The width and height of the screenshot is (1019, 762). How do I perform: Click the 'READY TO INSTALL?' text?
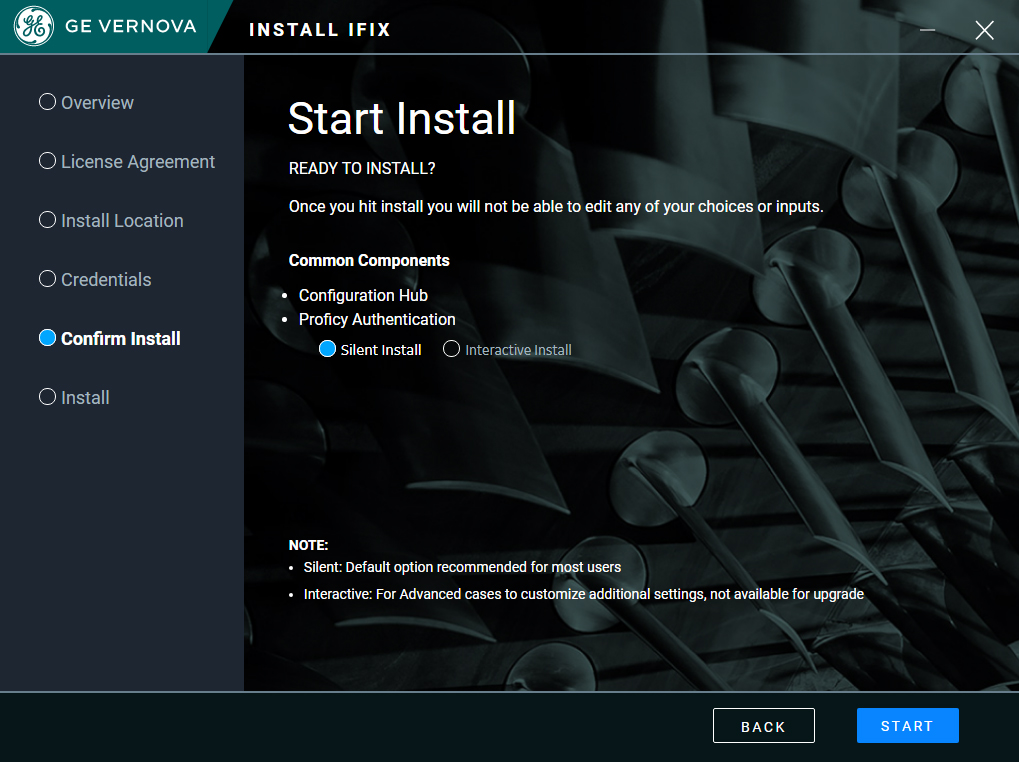pos(362,168)
